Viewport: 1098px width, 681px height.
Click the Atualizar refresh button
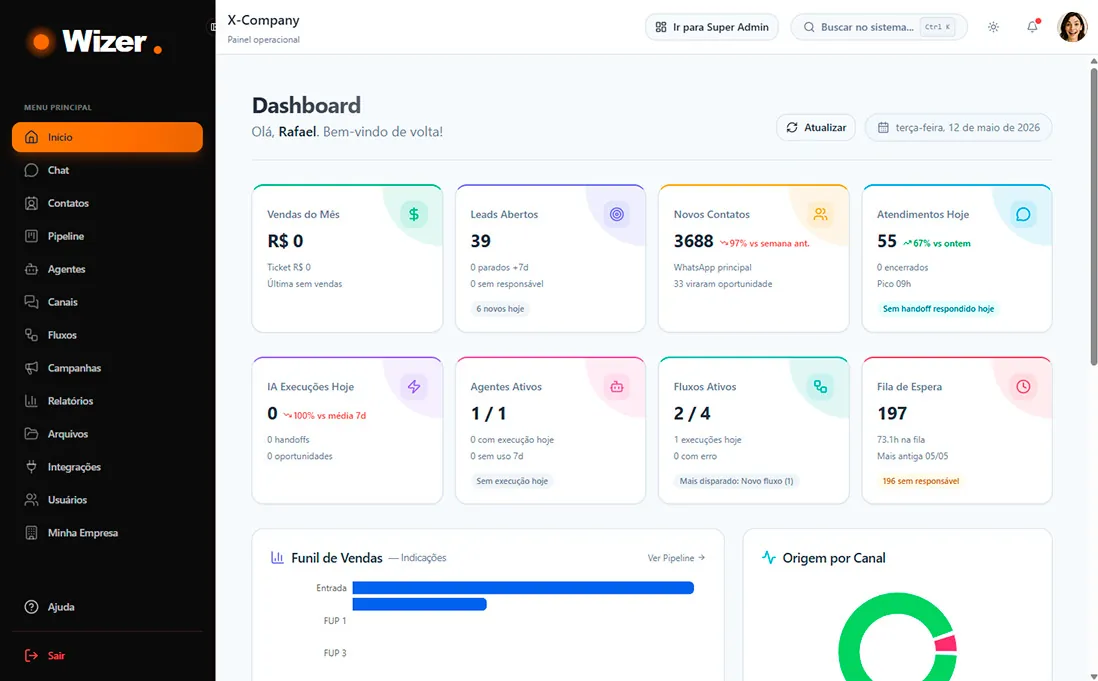tap(816, 127)
